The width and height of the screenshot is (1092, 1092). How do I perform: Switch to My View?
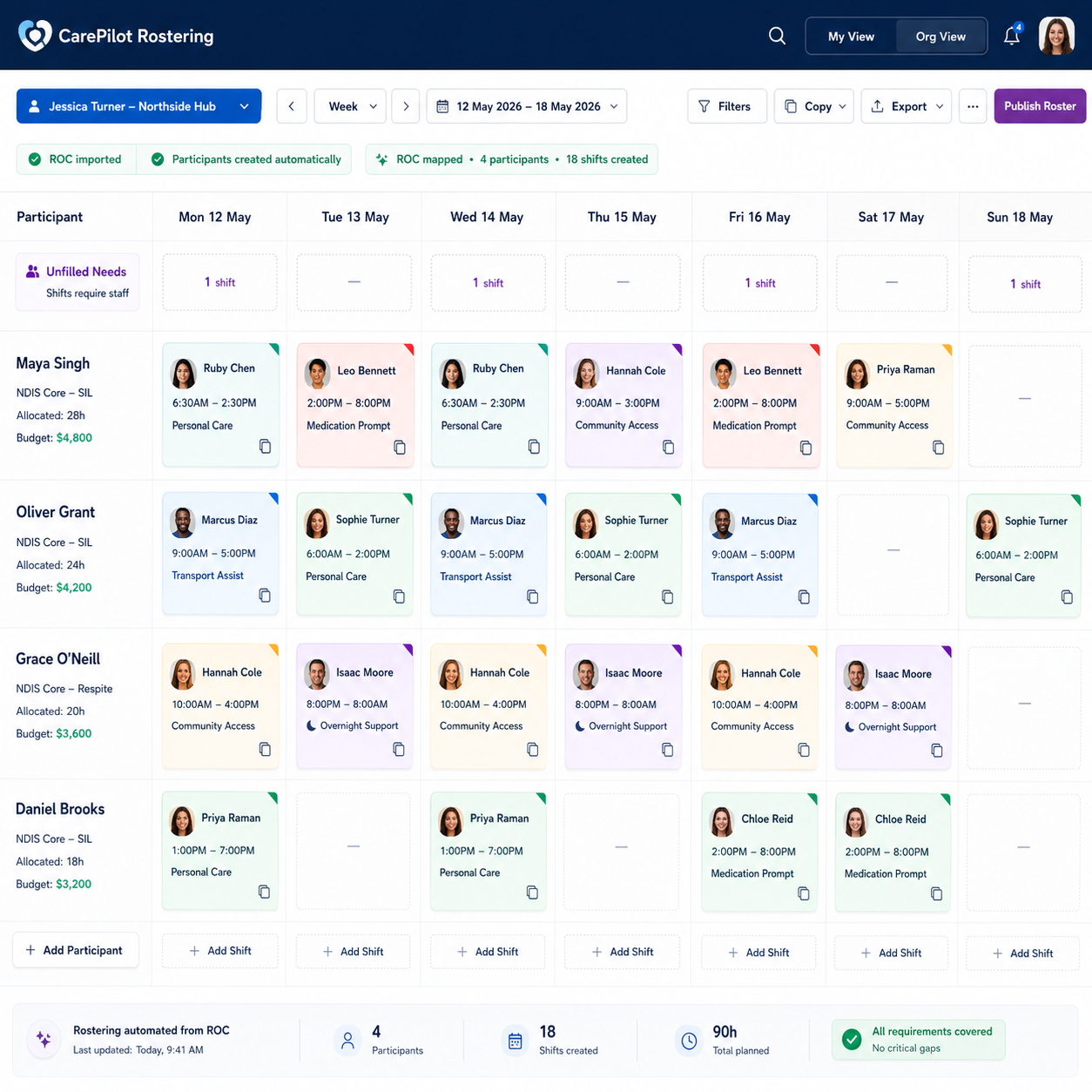click(851, 37)
